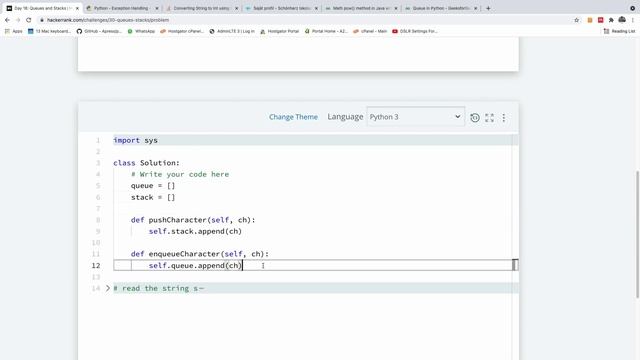The image size is (640, 360).
Task: Open the DSLR Settings YouTube bookmark
Action: [x=415, y=31]
